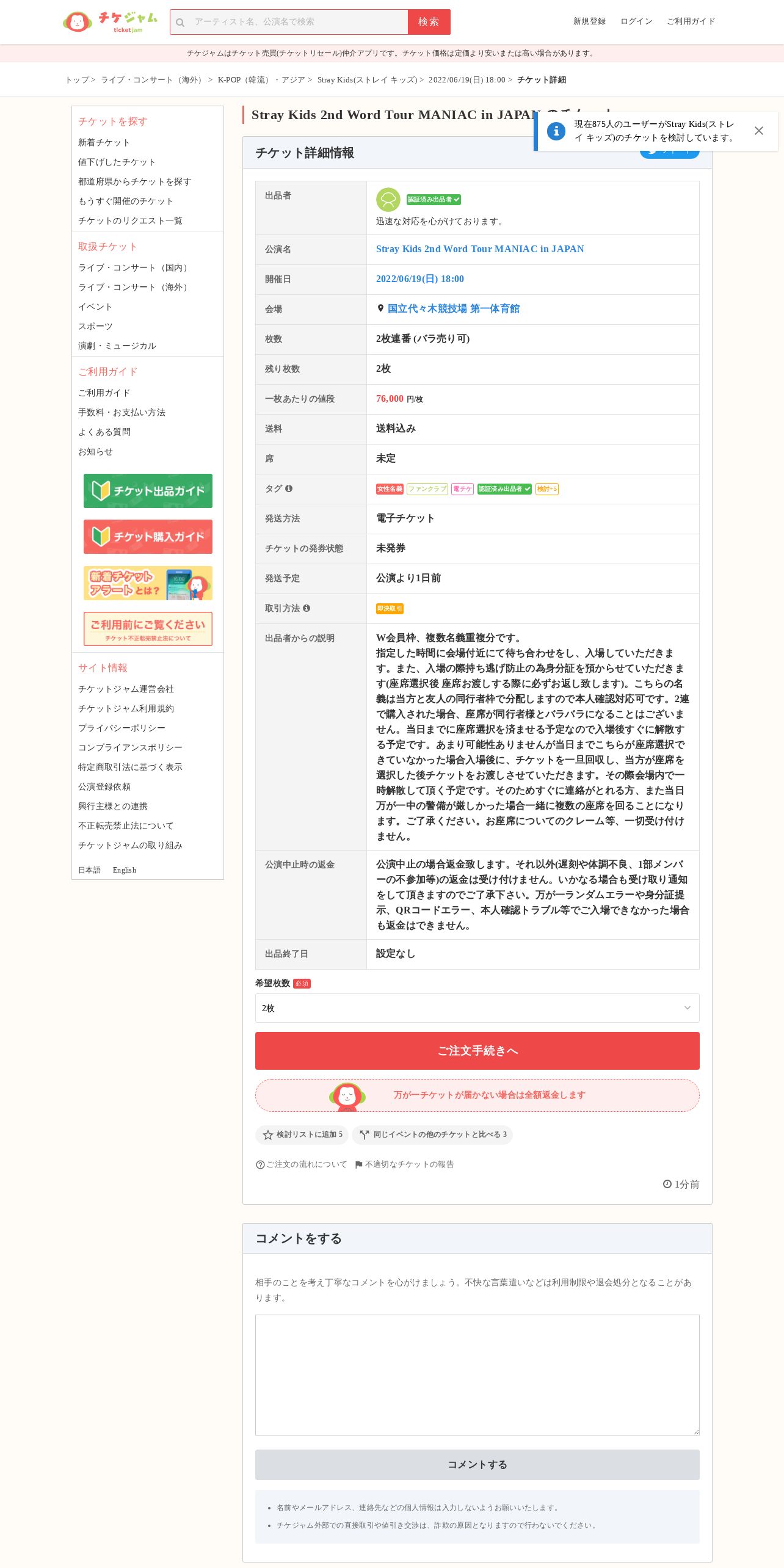Screen dimensions: 784x1568
Task: Open イベント sidebar category
Action: coord(95,307)
